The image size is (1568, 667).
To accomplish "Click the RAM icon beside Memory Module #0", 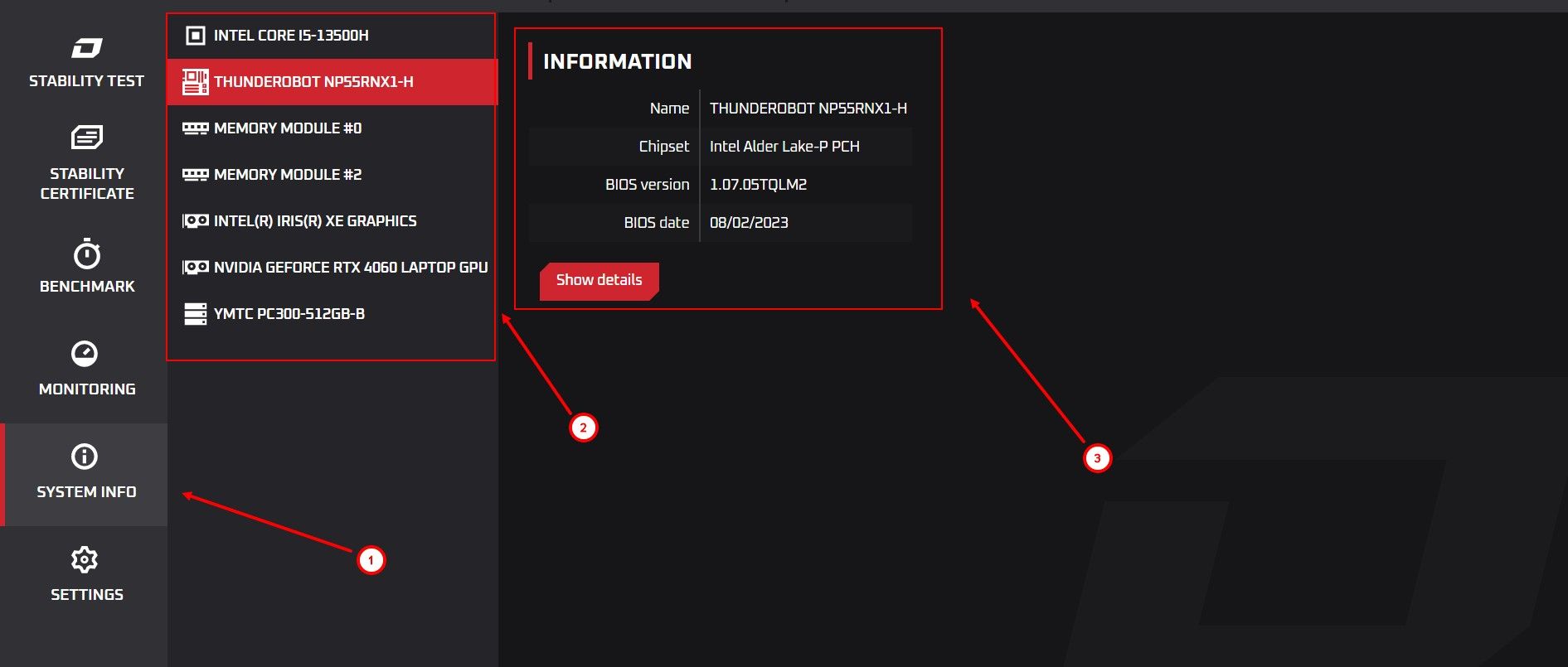I will click(x=196, y=128).
